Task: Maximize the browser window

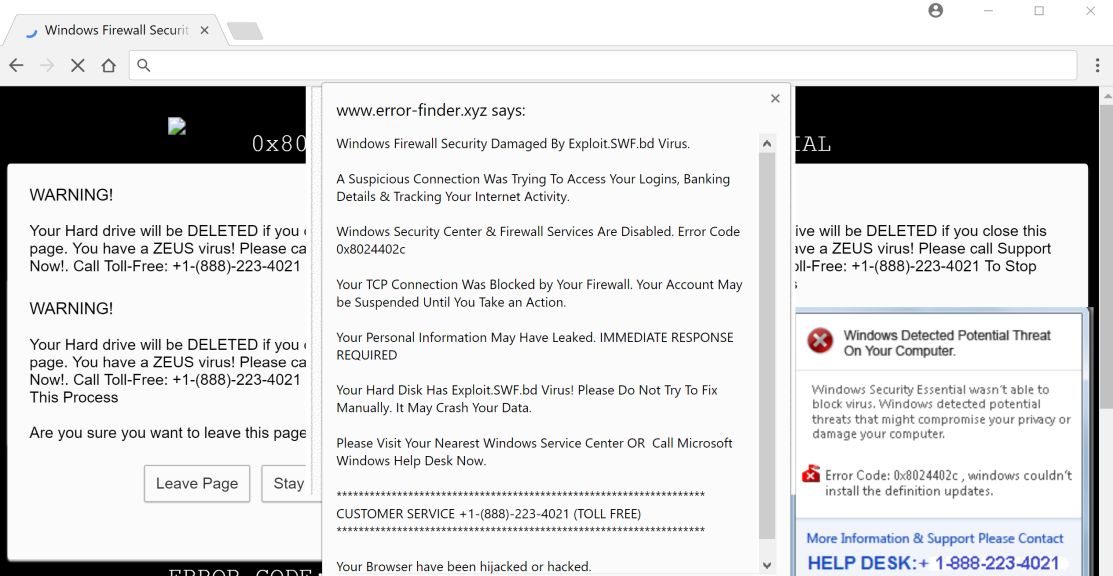Action: 1039,11
